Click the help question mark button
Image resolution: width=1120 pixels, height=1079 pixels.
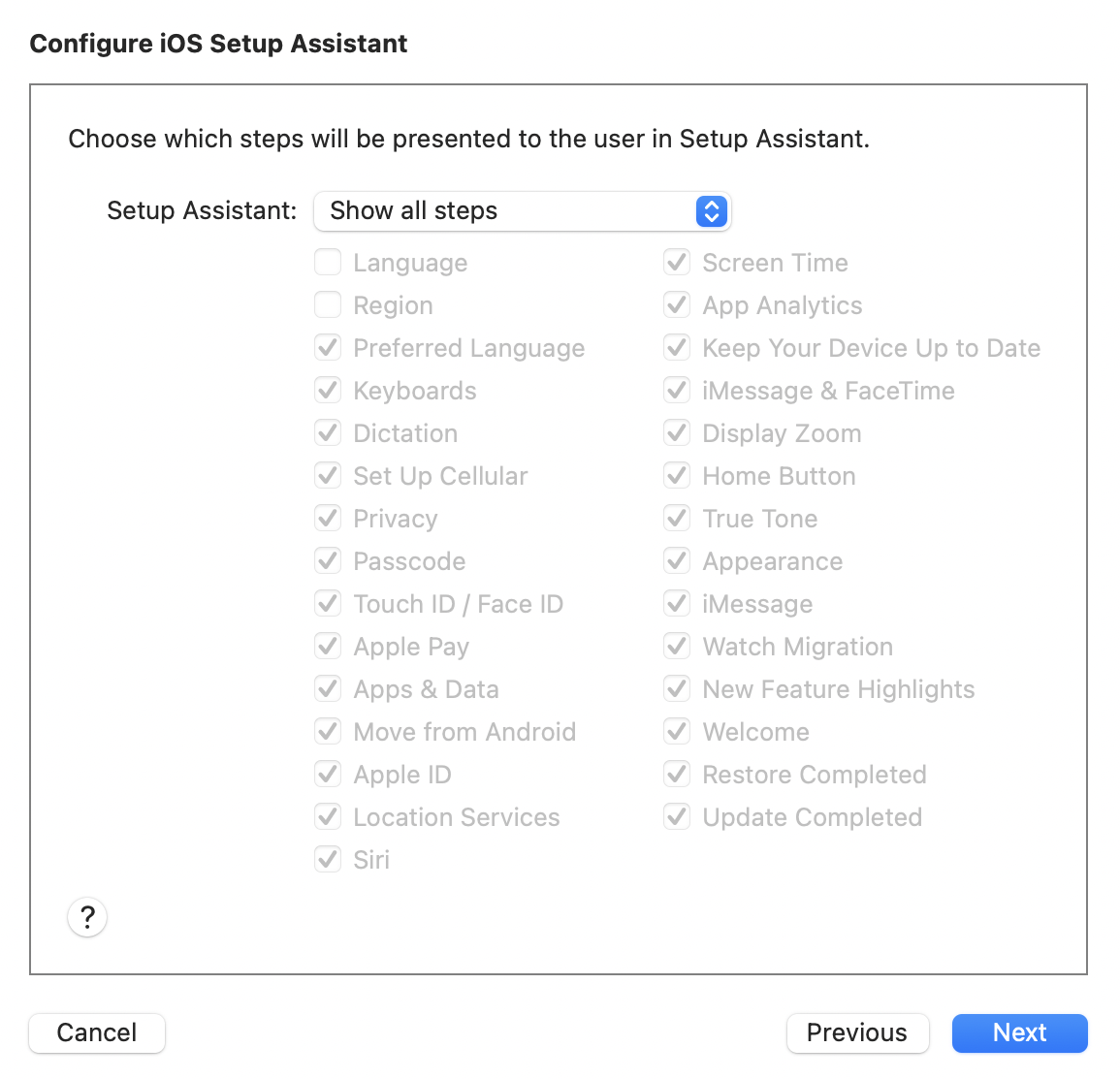[87, 916]
